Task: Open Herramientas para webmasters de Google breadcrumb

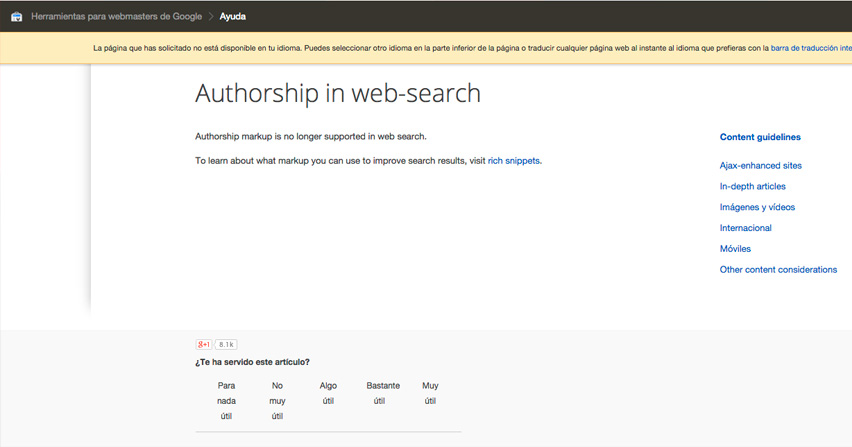Action: 116,16
